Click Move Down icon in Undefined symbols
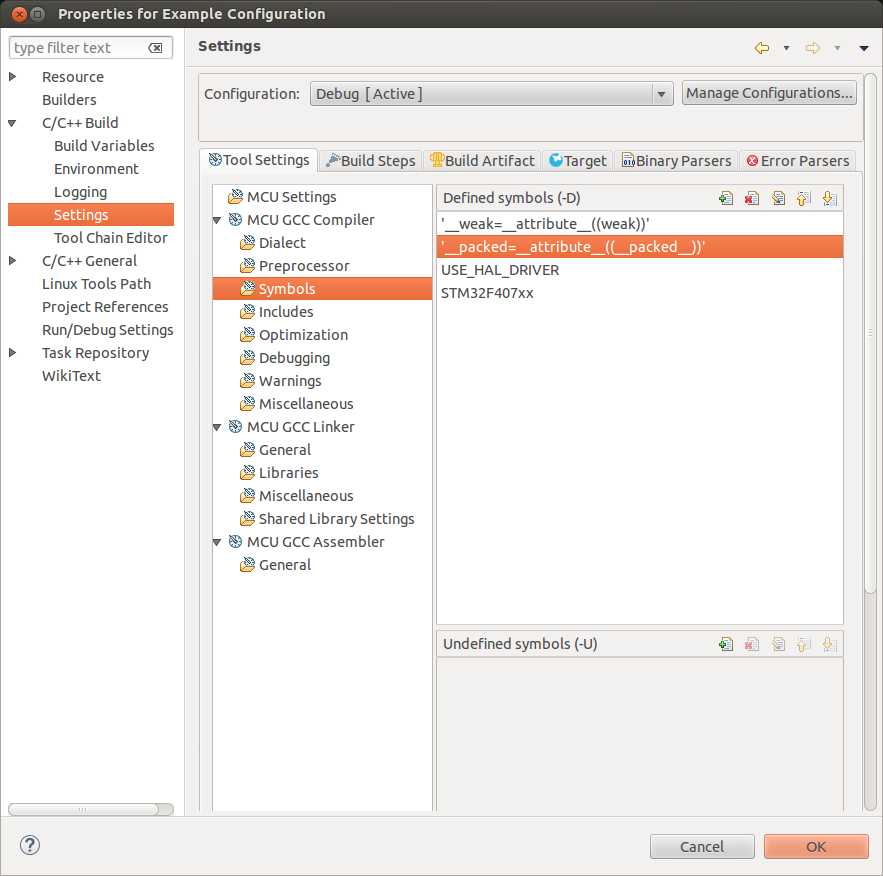Image resolution: width=883 pixels, height=876 pixels. point(829,644)
